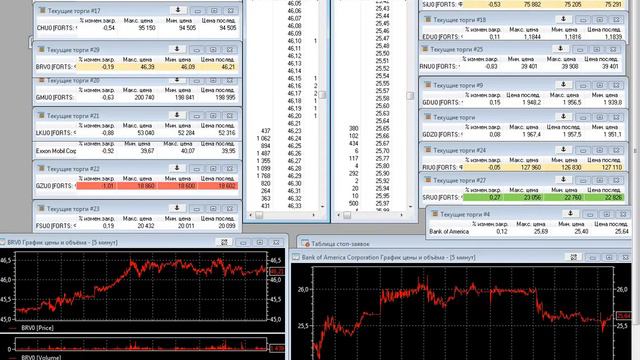Click the down-arrow button in Текущие торги #25
This screenshot has height=360, width=640.
coord(560,49)
